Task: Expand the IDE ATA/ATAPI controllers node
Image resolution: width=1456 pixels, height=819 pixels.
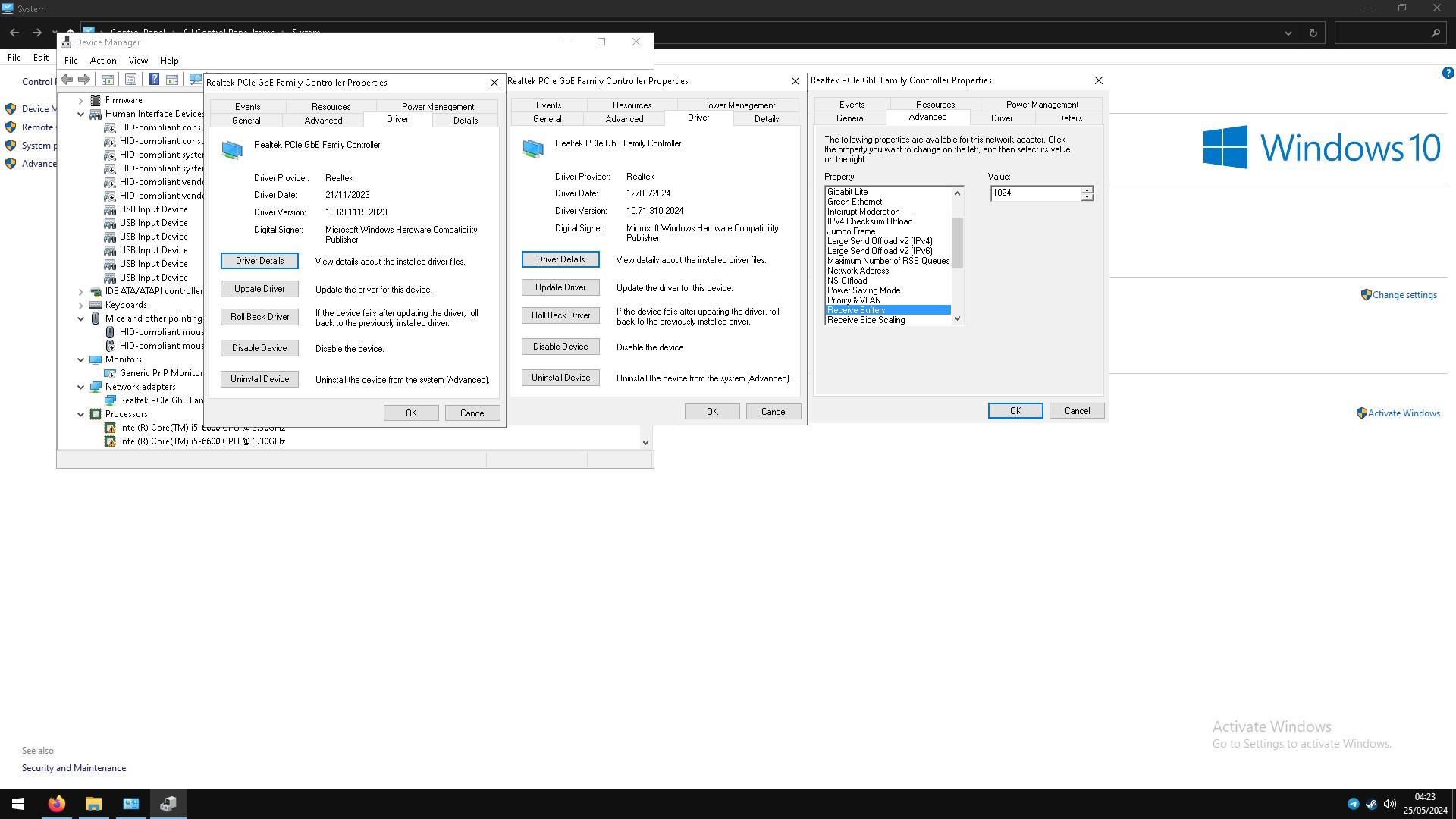Action: pyautogui.click(x=81, y=291)
